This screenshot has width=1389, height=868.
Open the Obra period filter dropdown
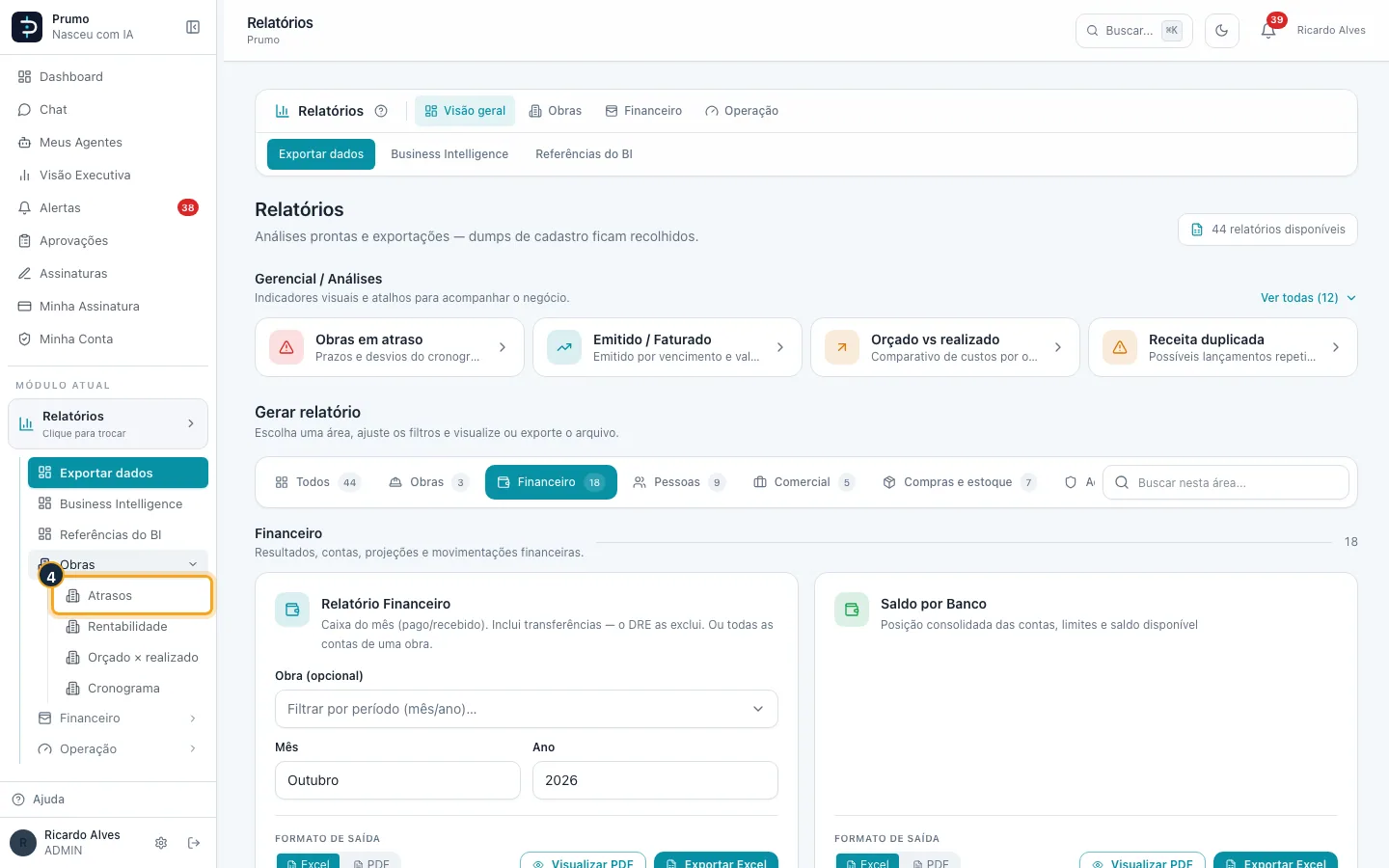click(527, 709)
